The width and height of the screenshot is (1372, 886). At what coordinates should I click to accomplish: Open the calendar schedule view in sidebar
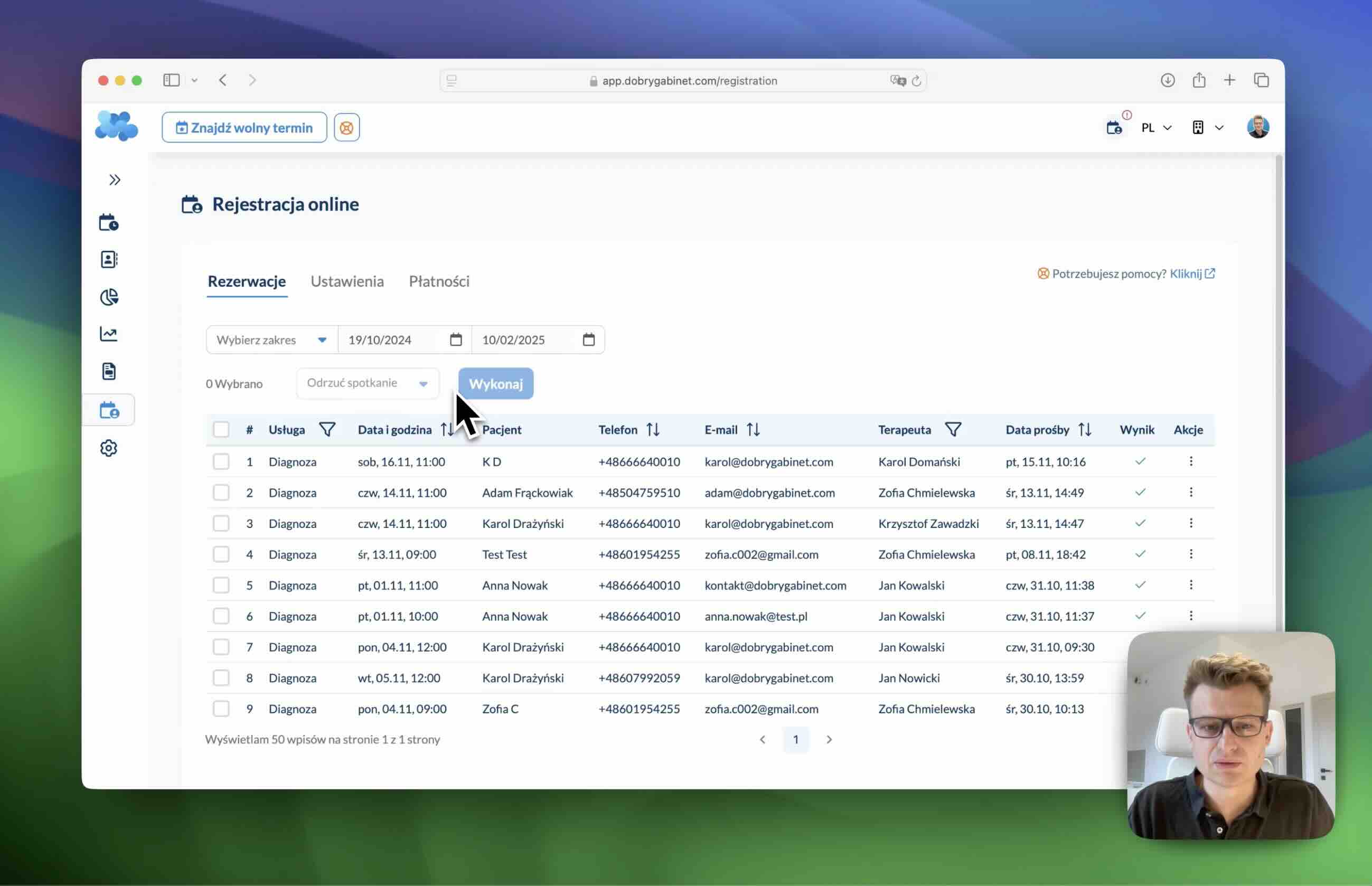click(x=109, y=222)
